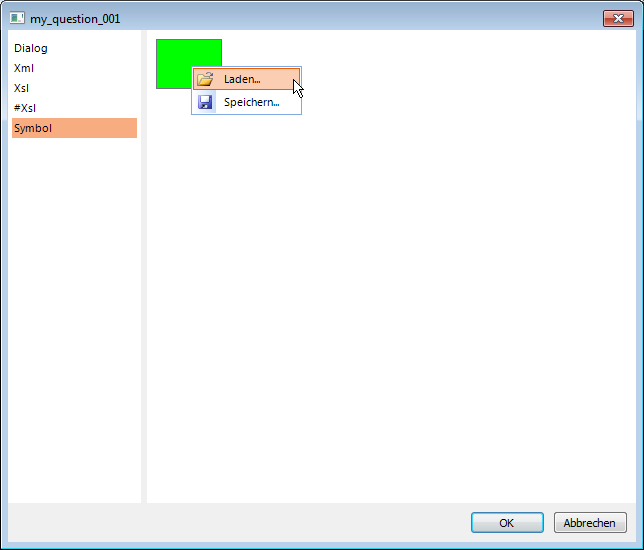
Task: Click the open-folder icon beside Laden
Action: 205,79
